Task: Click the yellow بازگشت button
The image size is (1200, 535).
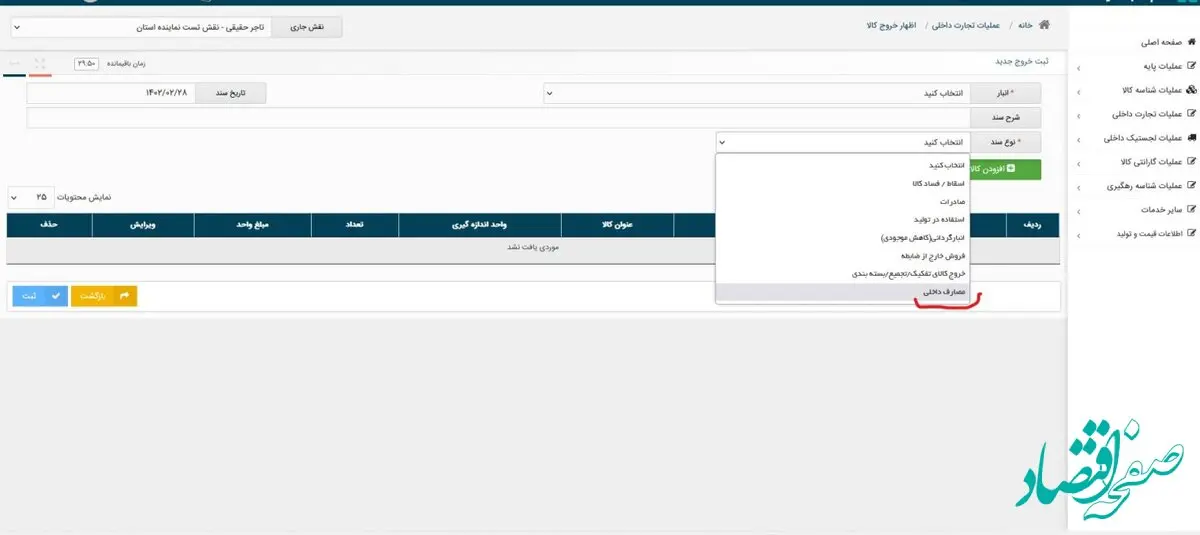Action: 104,296
